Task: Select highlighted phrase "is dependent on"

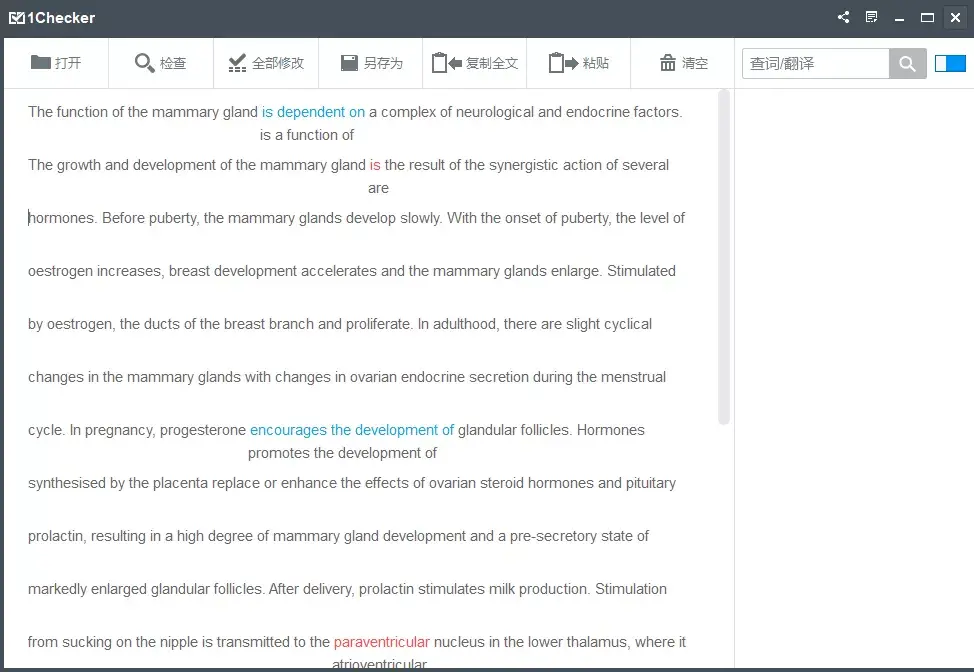Action: click(x=313, y=112)
